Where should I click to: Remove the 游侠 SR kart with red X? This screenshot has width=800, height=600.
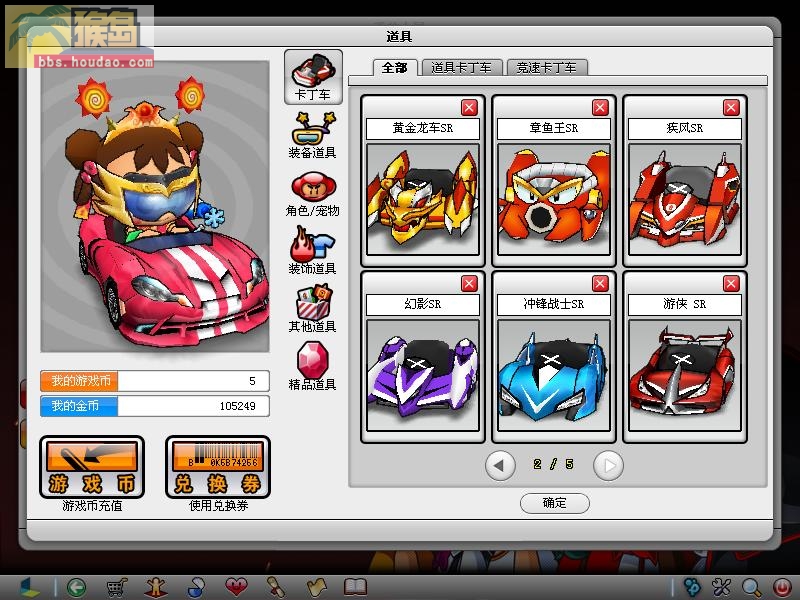point(732,284)
